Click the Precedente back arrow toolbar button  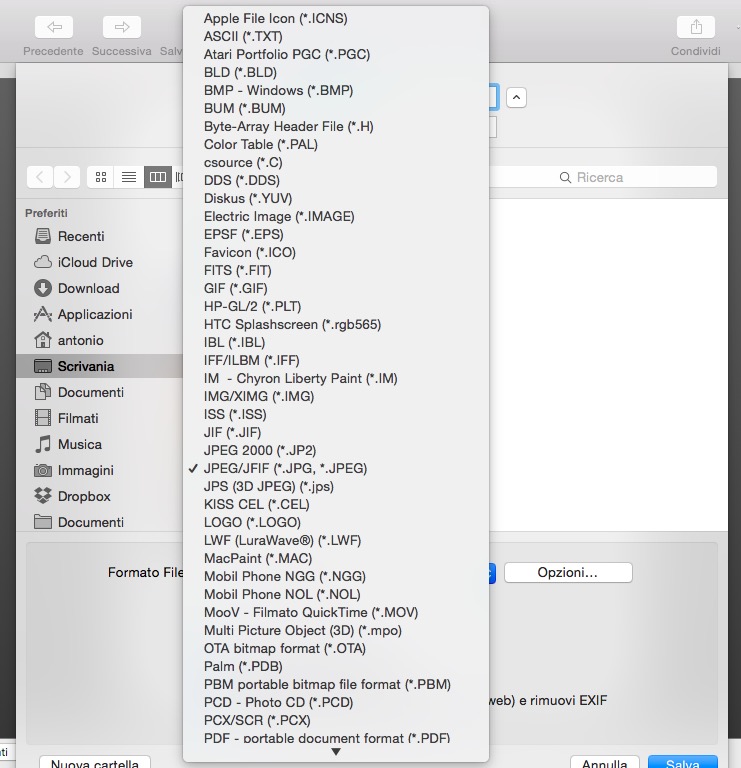[x=54, y=27]
